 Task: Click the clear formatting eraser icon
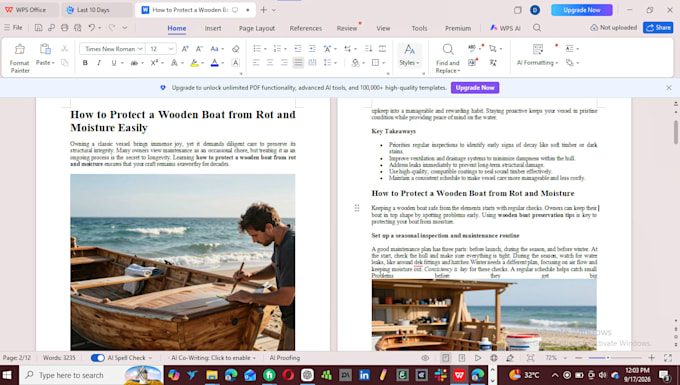coord(235,49)
